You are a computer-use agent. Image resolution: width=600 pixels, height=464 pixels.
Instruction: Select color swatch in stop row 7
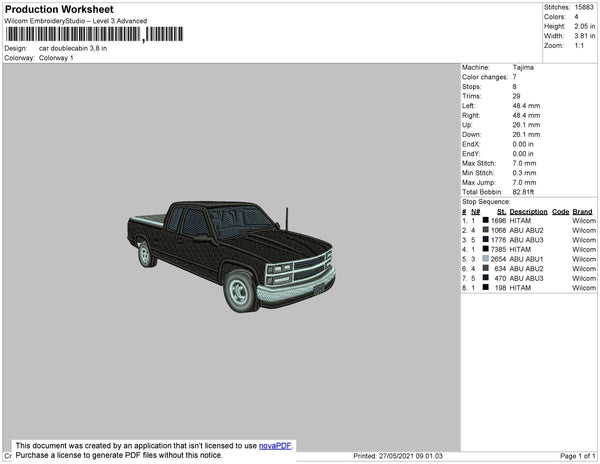486,278
